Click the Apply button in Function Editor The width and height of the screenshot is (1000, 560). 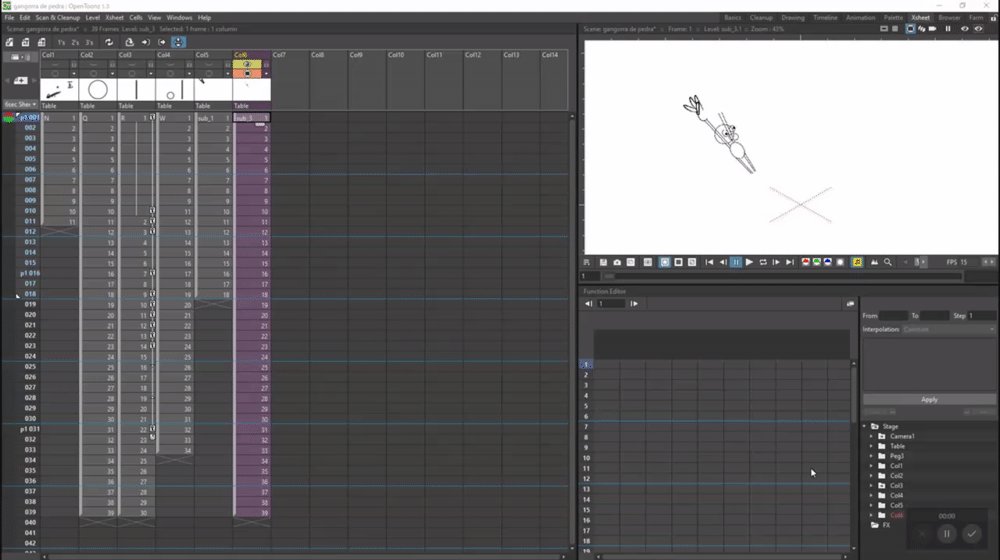click(x=929, y=399)
